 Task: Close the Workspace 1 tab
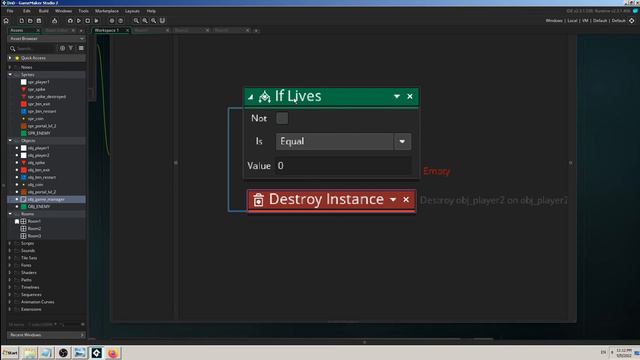click(x=127, y=30)
